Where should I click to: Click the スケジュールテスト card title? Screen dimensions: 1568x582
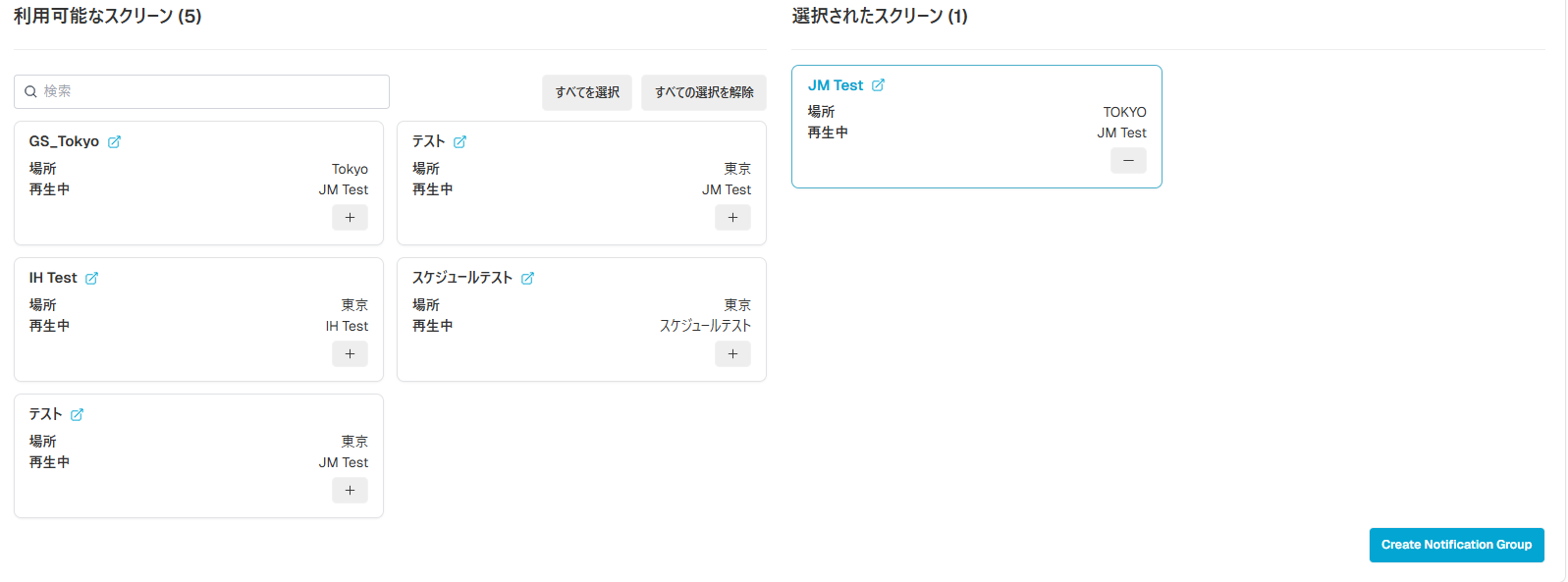coord(462,278)
